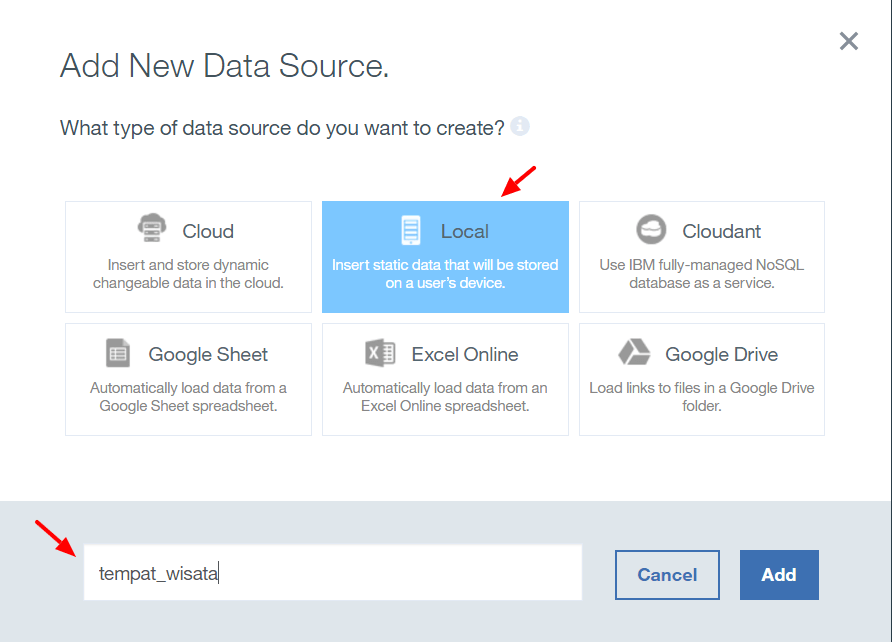Click the Local device icon
The image size is (892, 642).
(x=411, y=230)
